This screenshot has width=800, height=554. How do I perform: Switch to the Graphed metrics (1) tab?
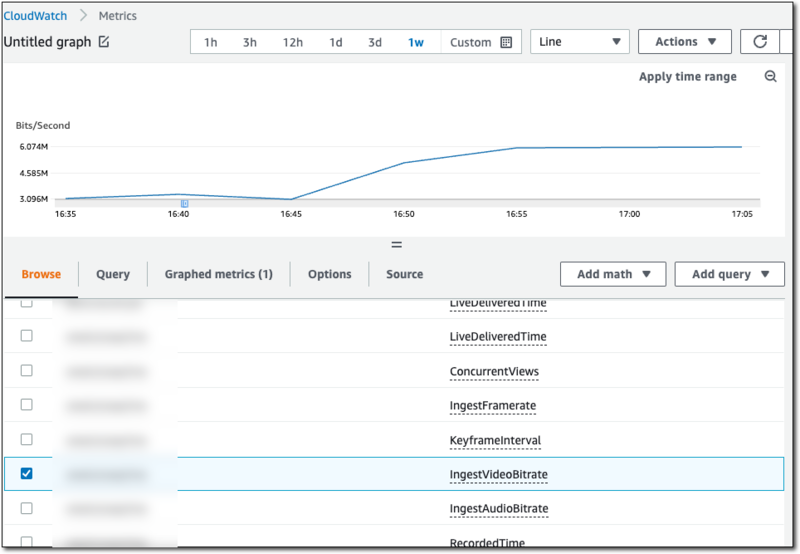(x=218, y=274)
